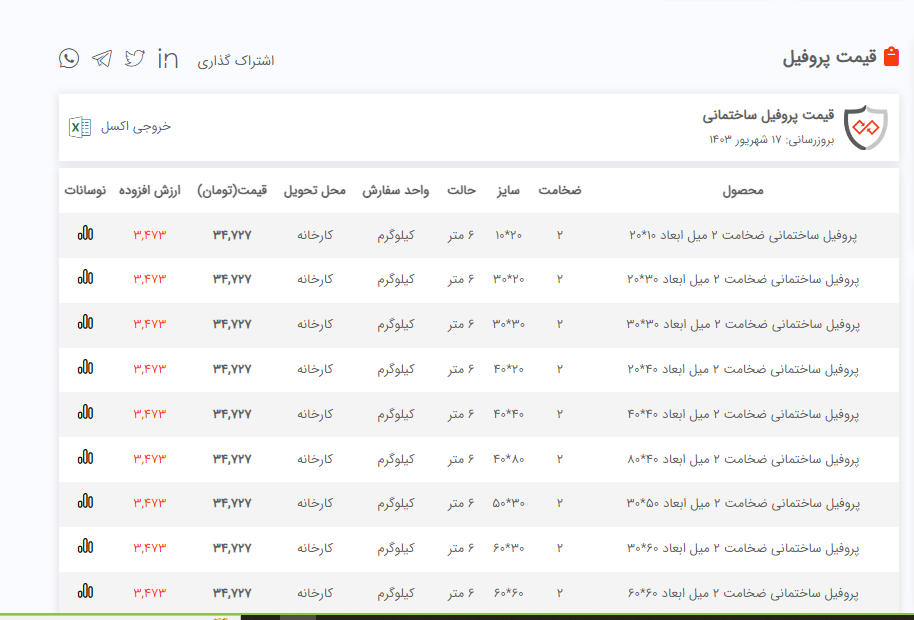The image size is (914, 620).
Task: Click the محصول column header
Action: coord(743,190)
